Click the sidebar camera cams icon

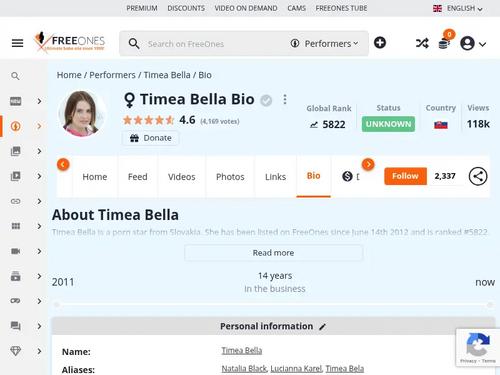[16, 251]
